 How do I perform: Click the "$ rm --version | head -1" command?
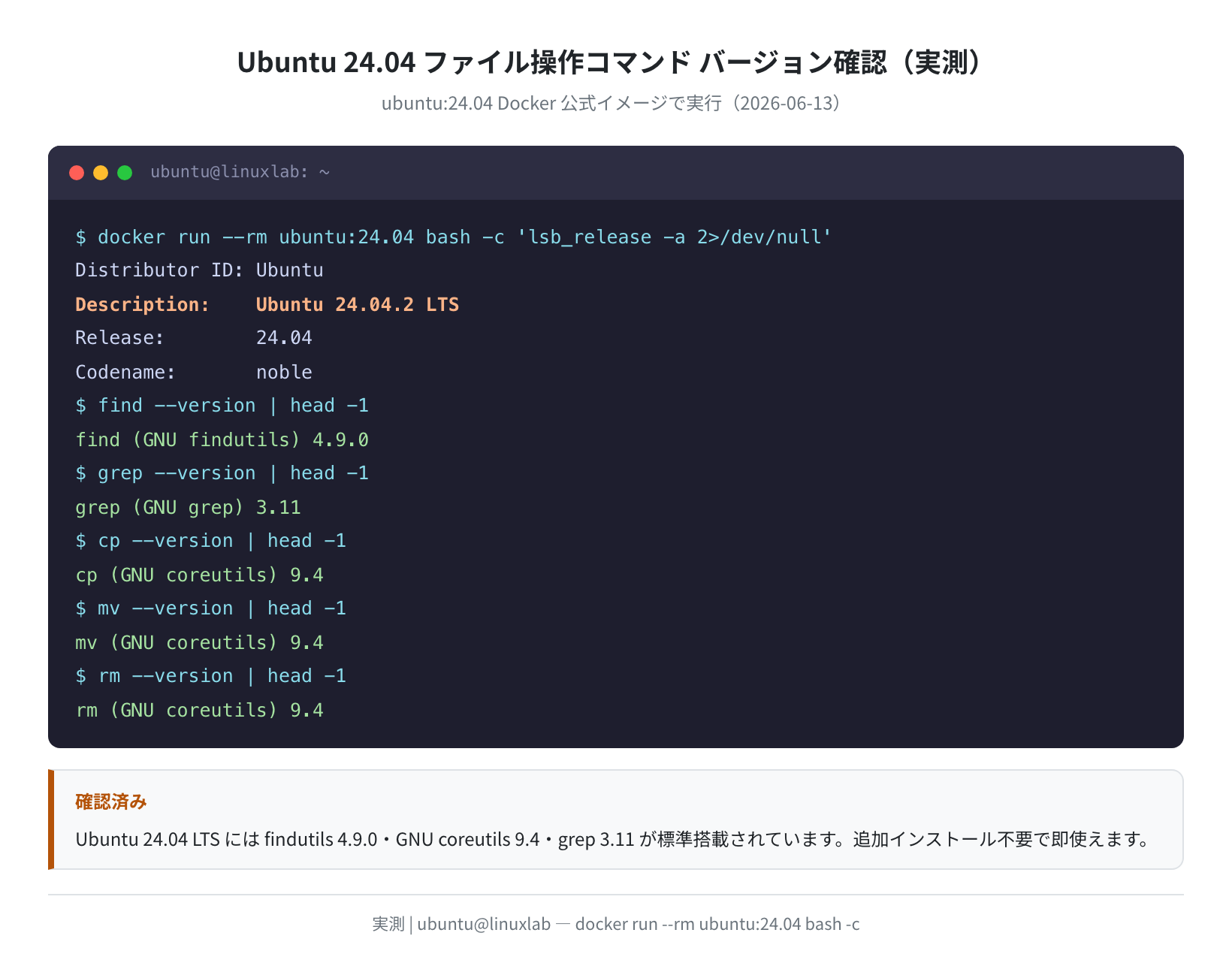(x=211, y=676)
